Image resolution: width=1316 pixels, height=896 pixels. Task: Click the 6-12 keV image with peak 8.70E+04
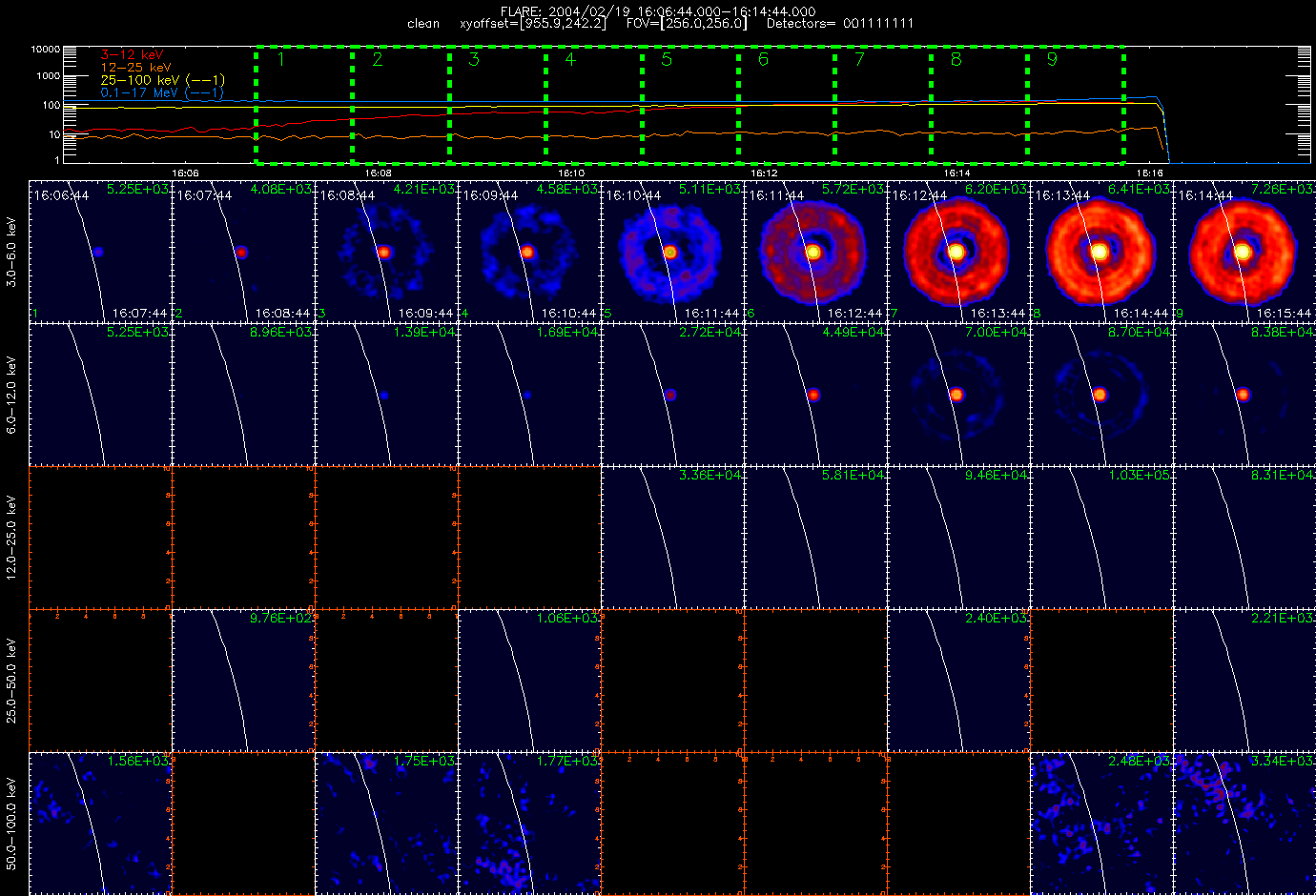click(1102, 395)
